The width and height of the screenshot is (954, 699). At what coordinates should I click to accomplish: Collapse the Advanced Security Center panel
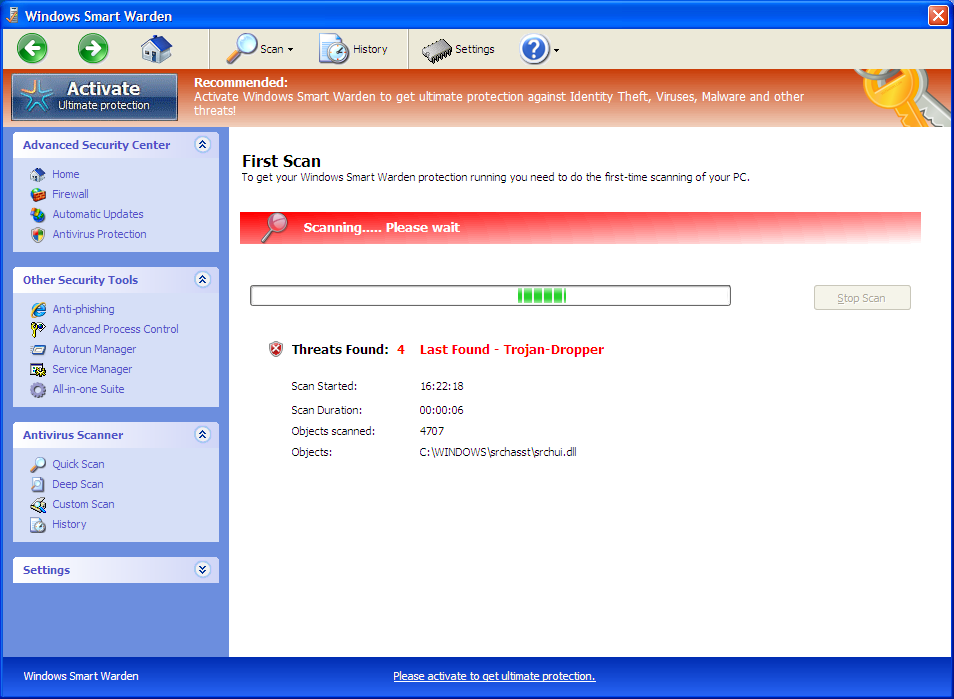coord(203,144)
